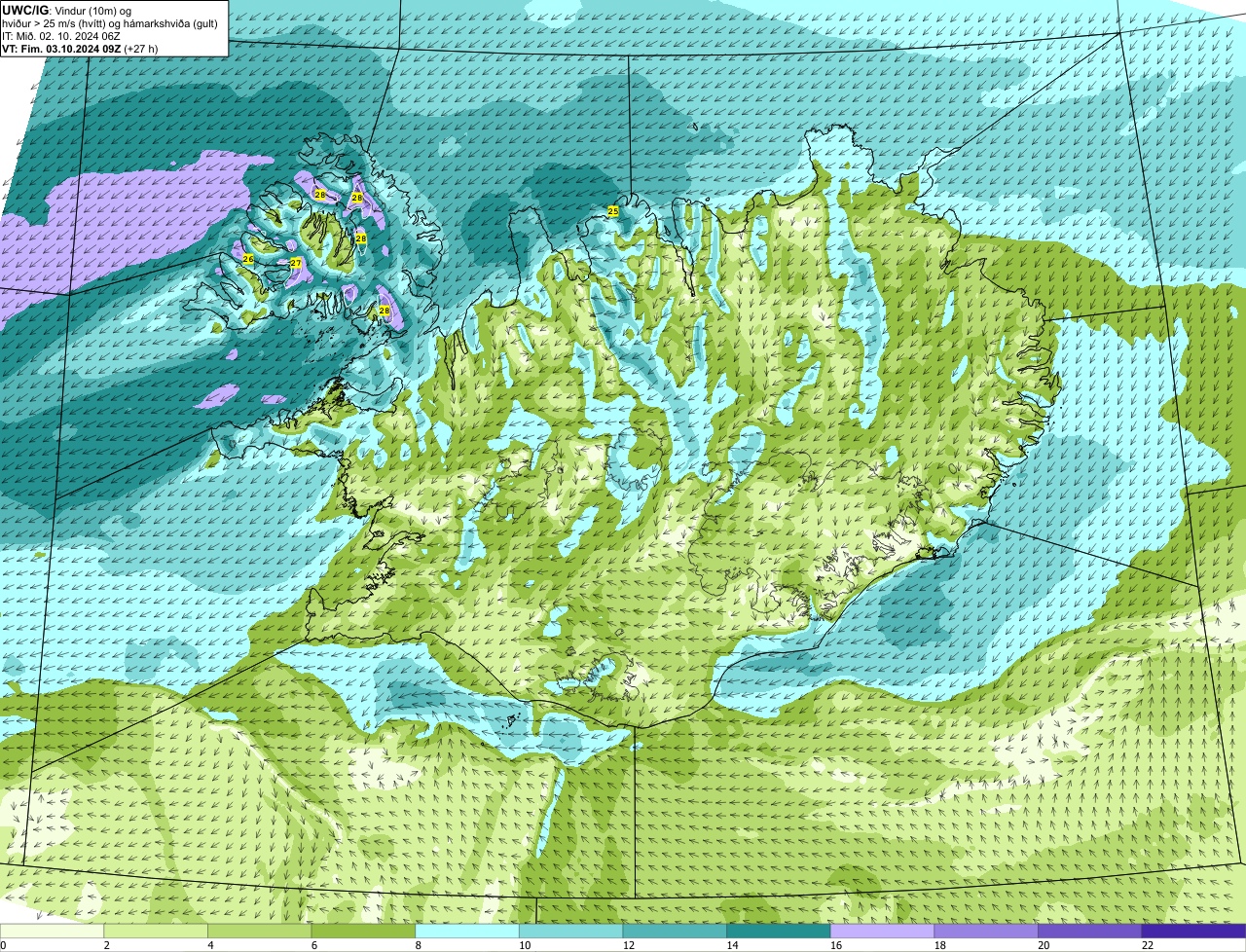The image size is (1246, 952).
Task: Click the legend scale value 14
Action: [732, 945]
